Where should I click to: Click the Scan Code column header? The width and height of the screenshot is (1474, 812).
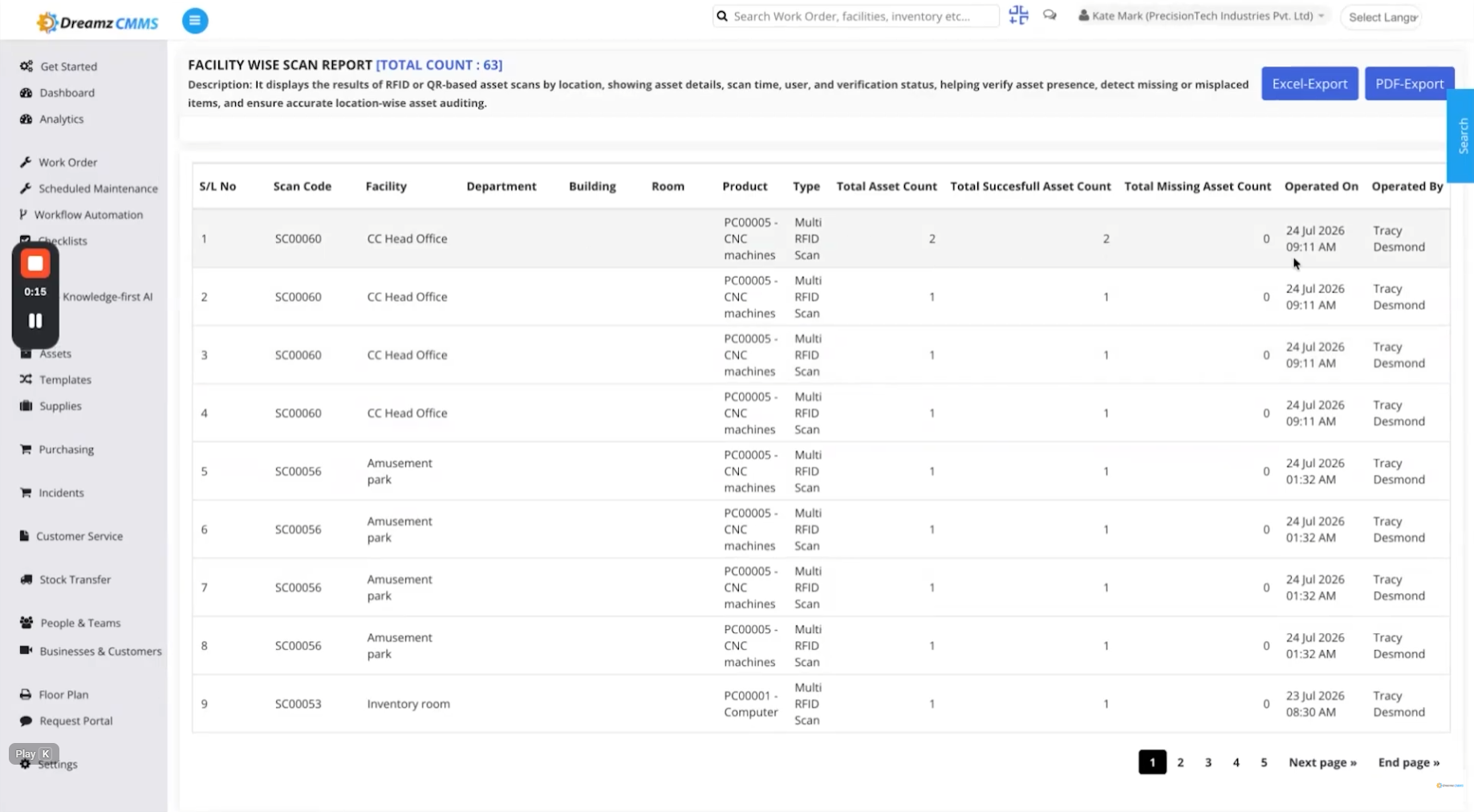(x=302, y=186)
